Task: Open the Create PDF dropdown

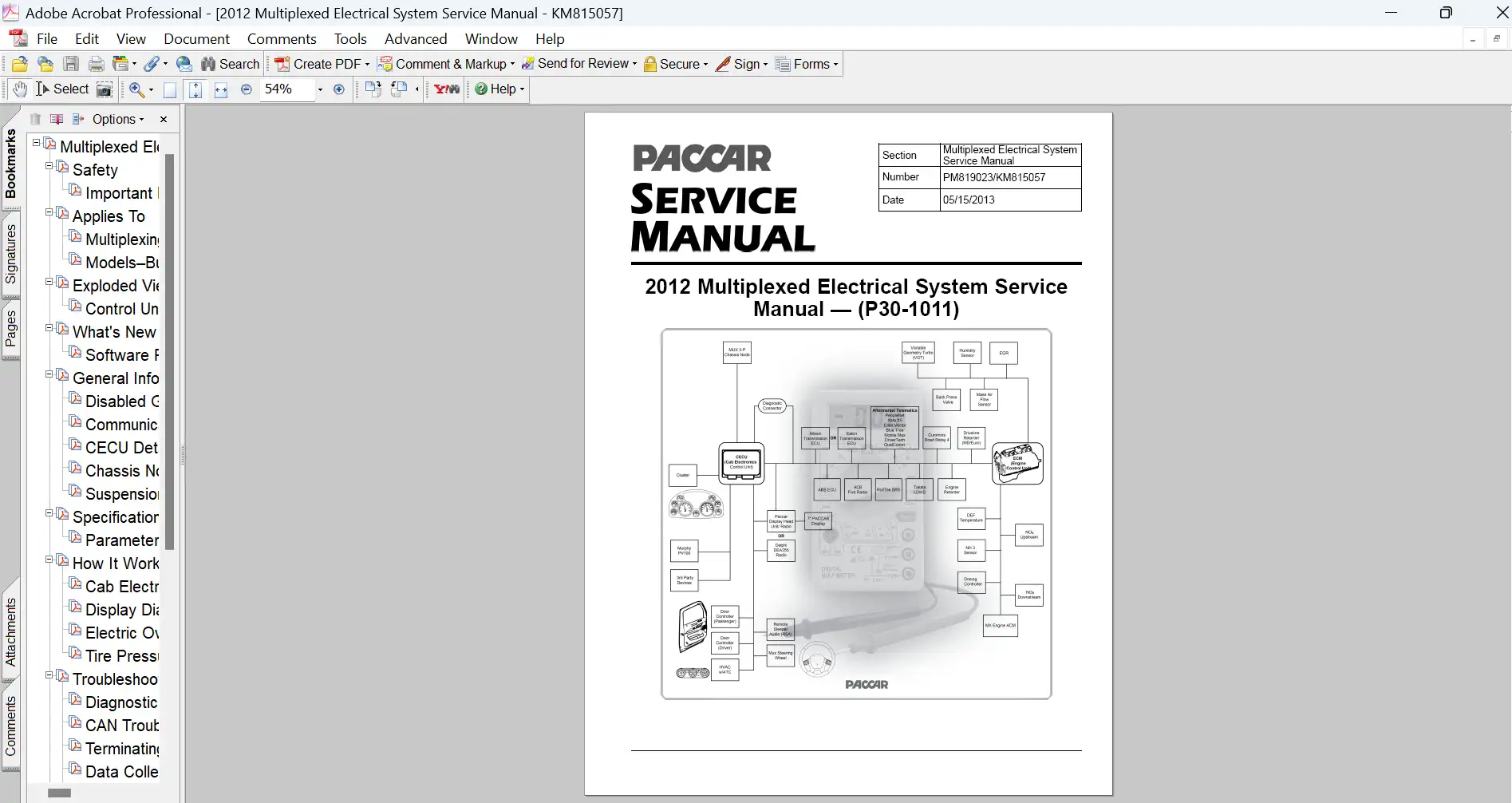Action: tap(322, 64)
